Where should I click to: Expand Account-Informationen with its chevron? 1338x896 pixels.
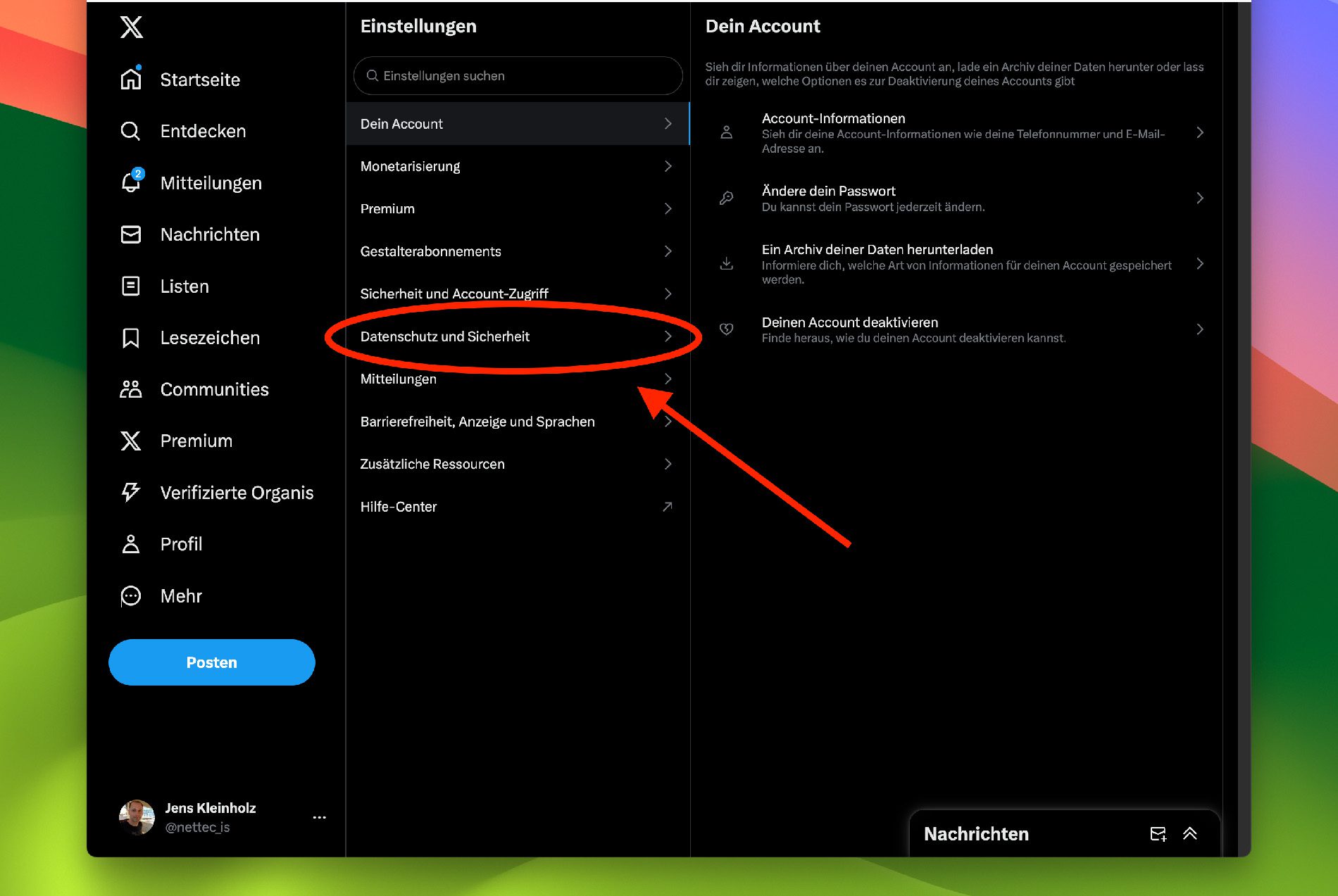tap(1200, 132)
